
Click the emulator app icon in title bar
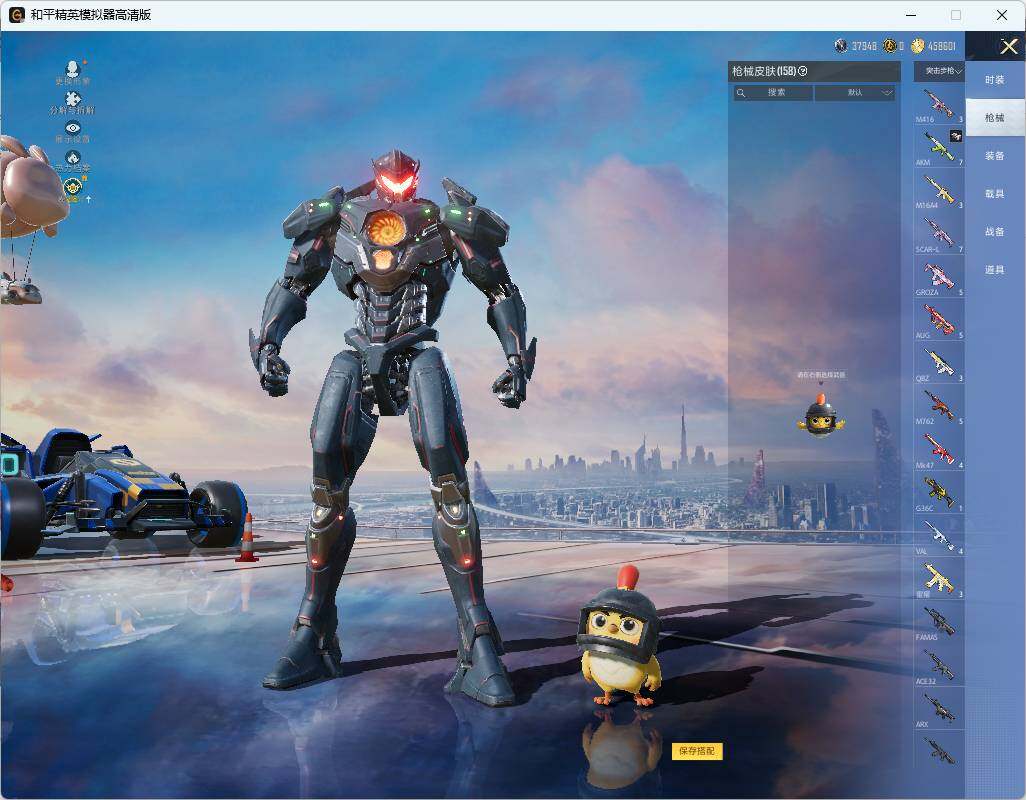pos(16,14)
